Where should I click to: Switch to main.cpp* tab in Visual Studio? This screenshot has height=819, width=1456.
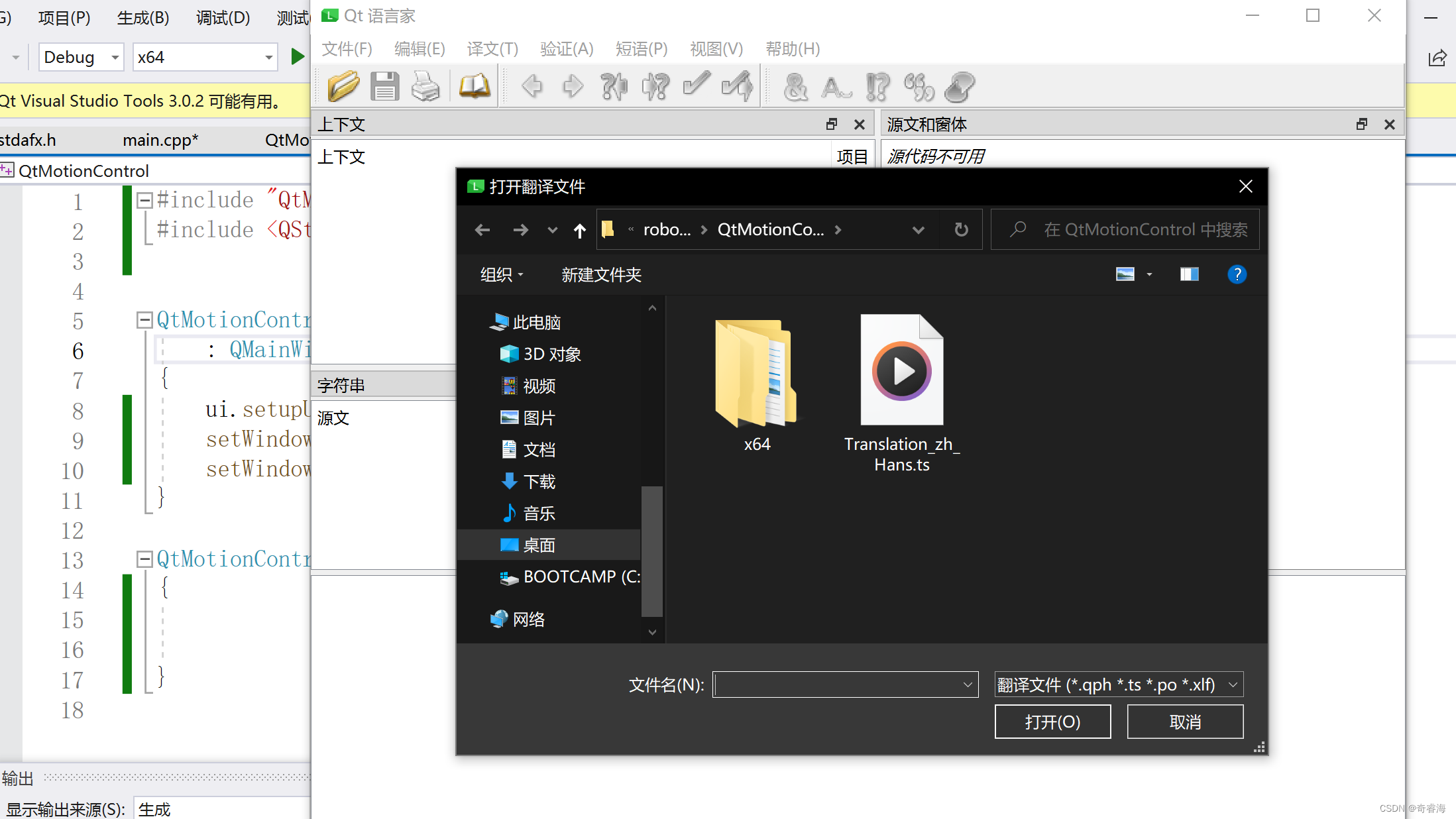[160, 140]
